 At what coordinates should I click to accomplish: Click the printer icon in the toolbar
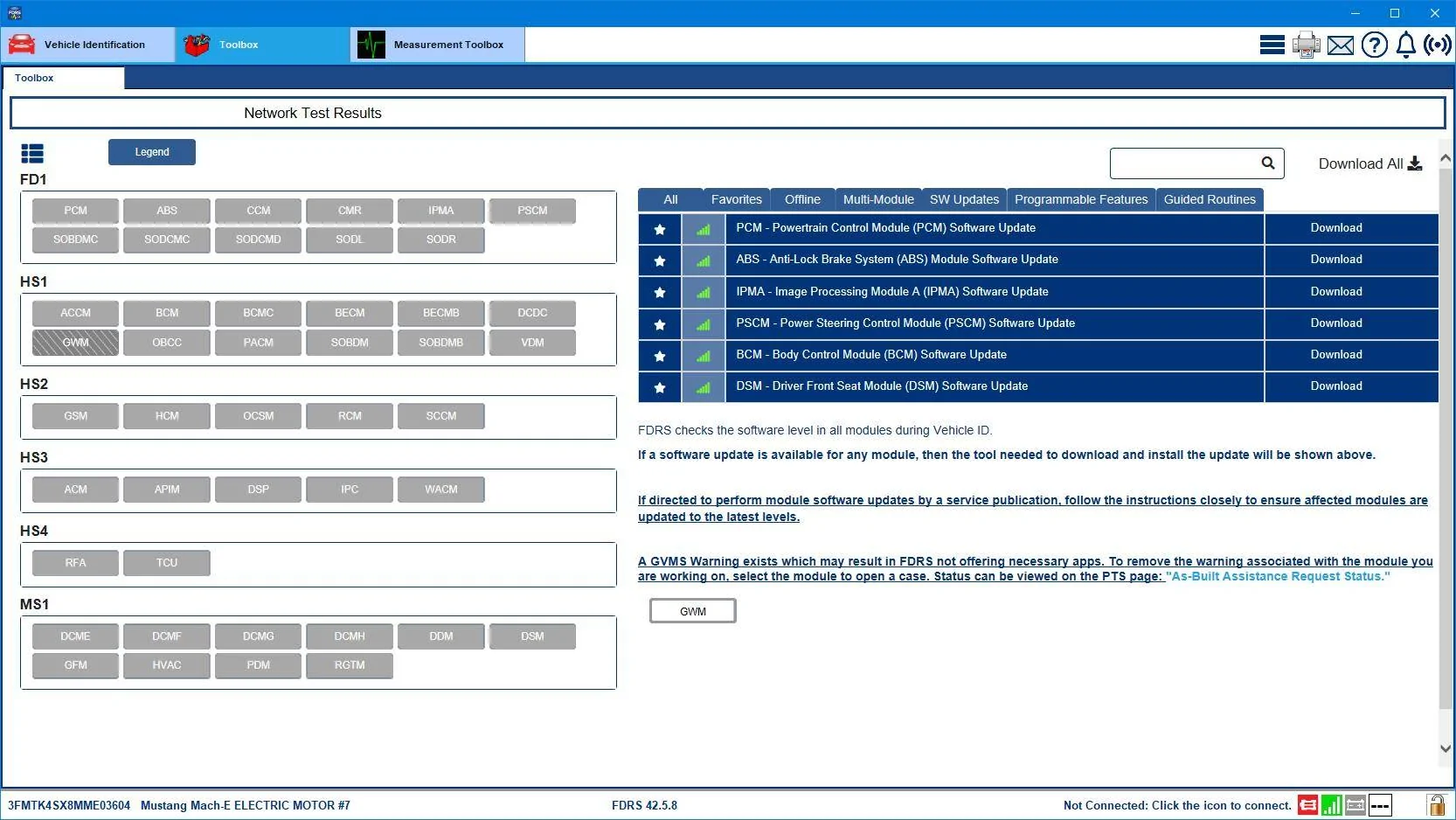1307,45
